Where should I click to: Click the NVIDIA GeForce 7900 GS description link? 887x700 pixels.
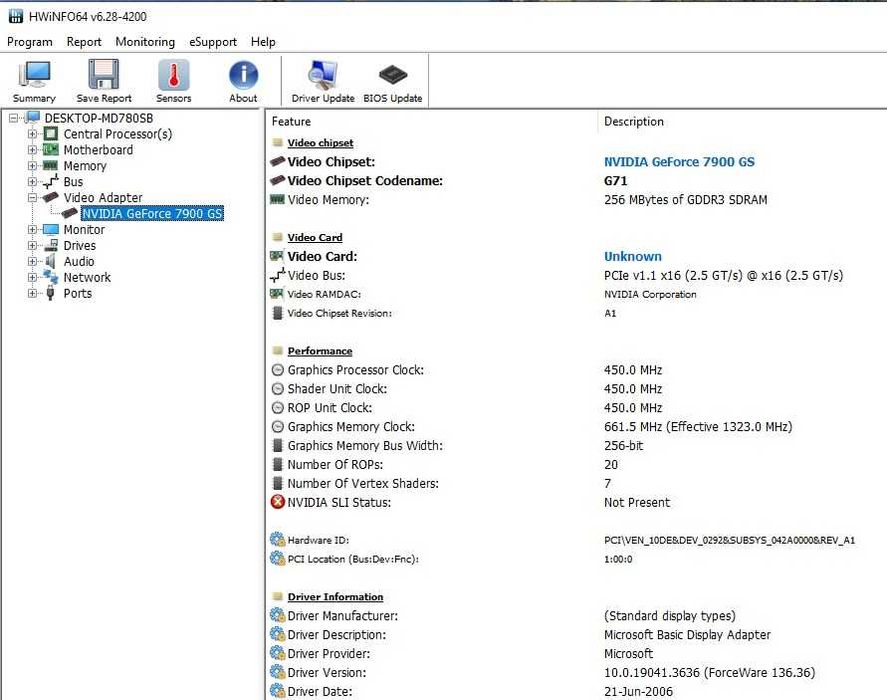click(679, 162)
